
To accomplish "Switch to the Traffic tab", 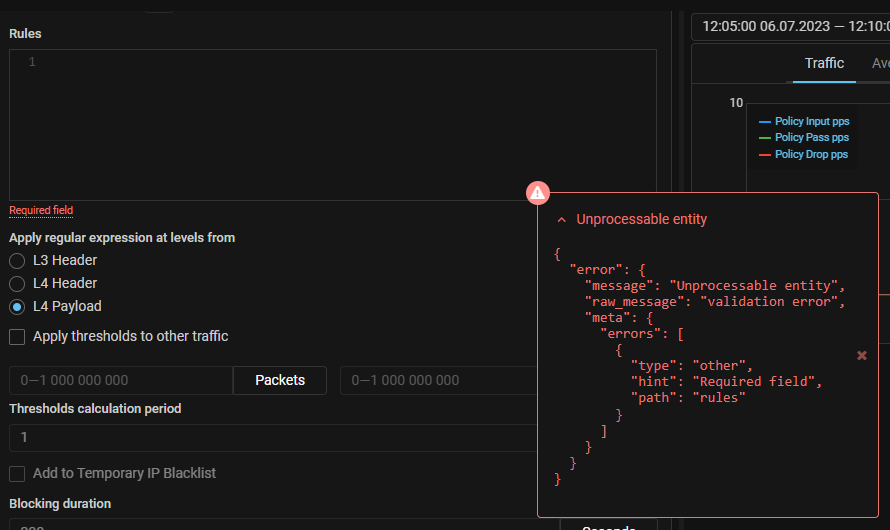I will tap(824, 63).
